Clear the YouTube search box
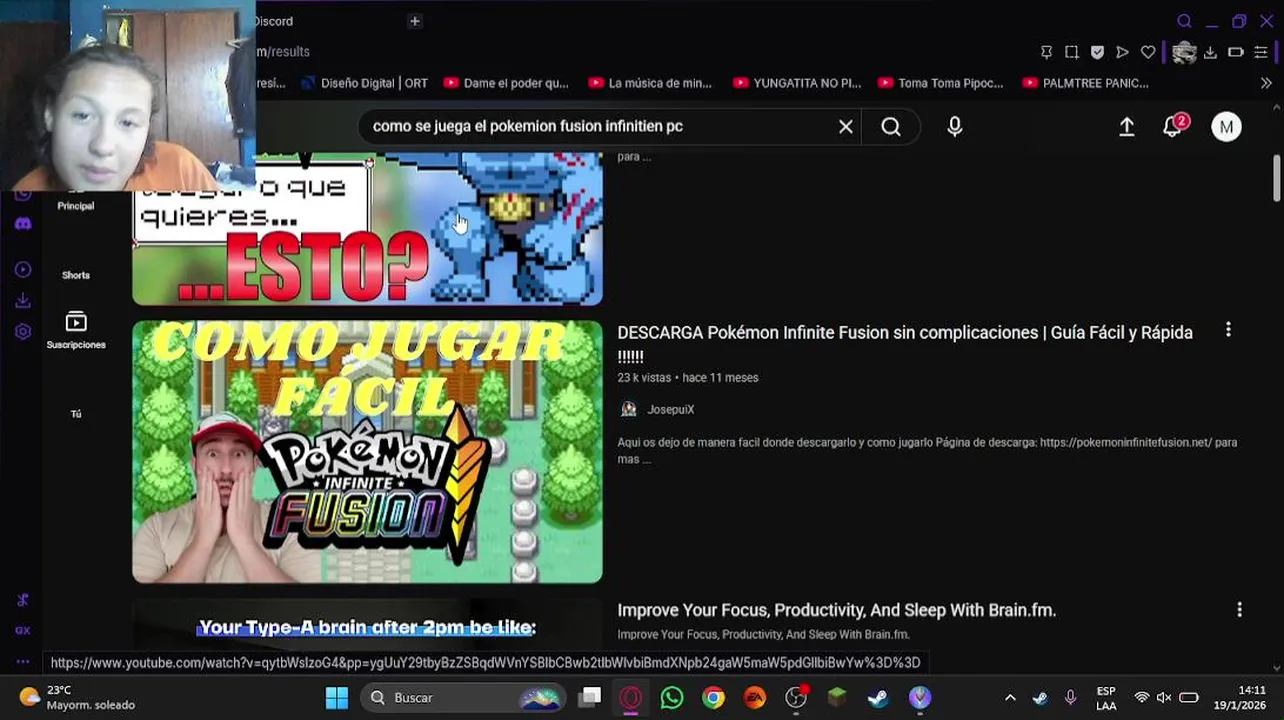Image resolution: width=1284 pixels, height=720 pixels. coord(846,126)
